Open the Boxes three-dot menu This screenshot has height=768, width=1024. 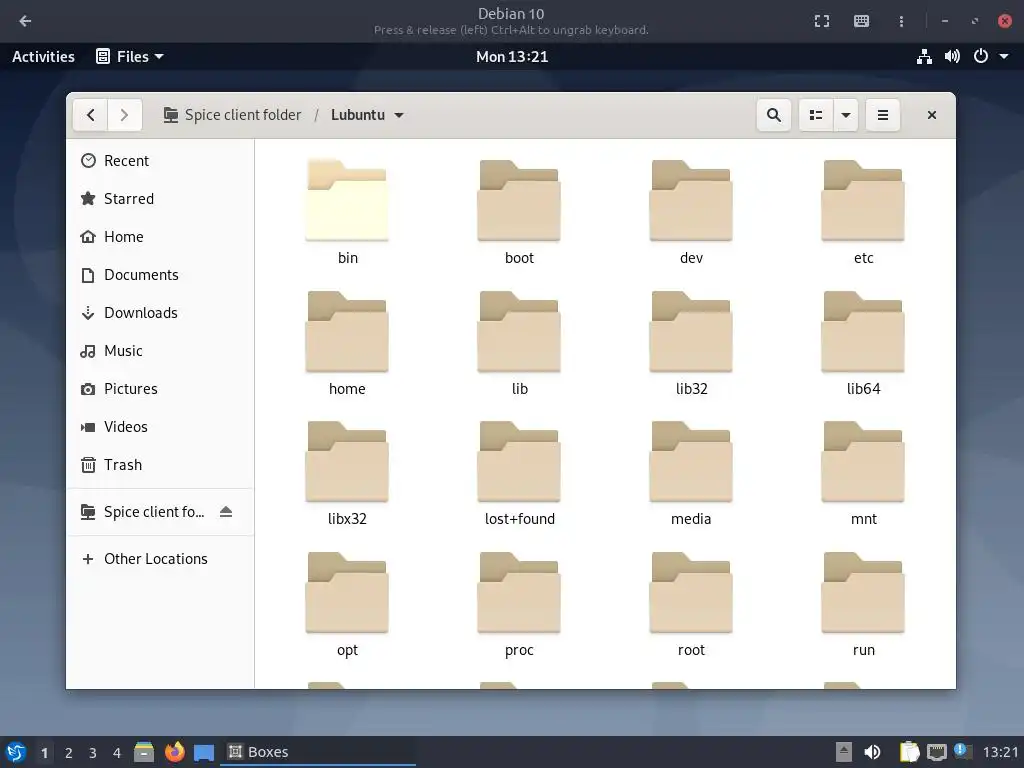pos(901,21)
